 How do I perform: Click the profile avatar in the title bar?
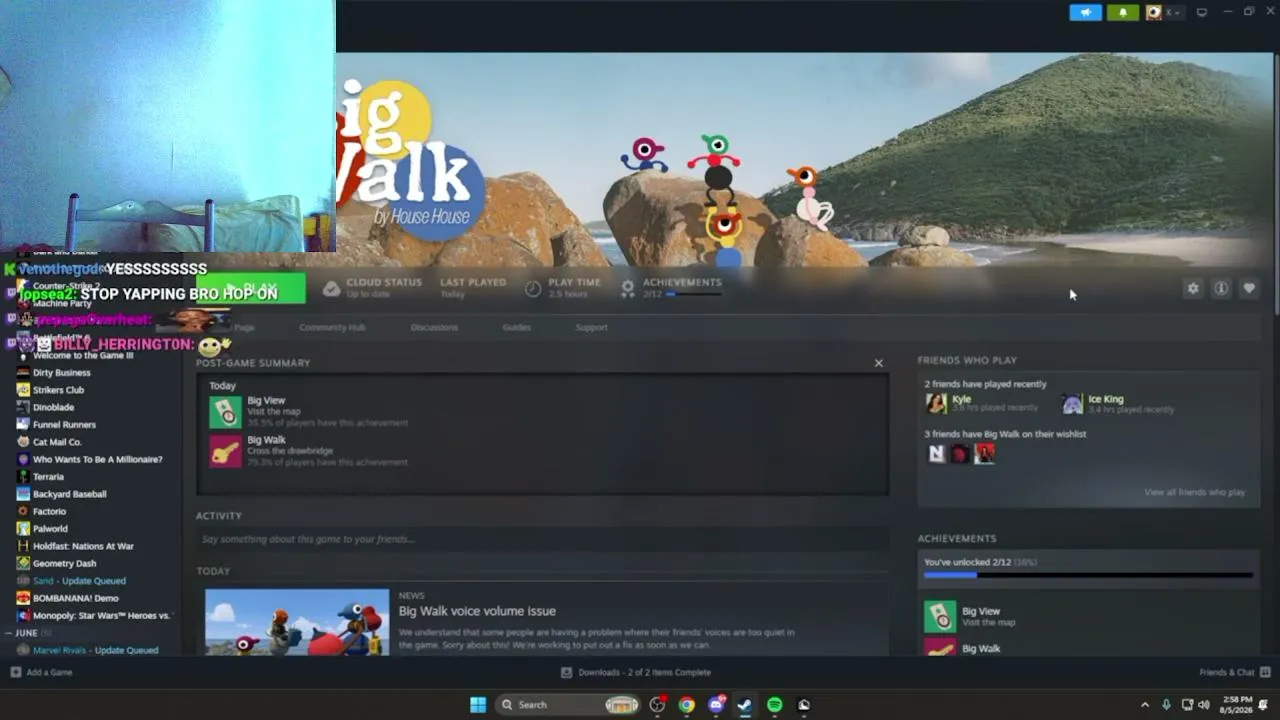pos(1154,12)
